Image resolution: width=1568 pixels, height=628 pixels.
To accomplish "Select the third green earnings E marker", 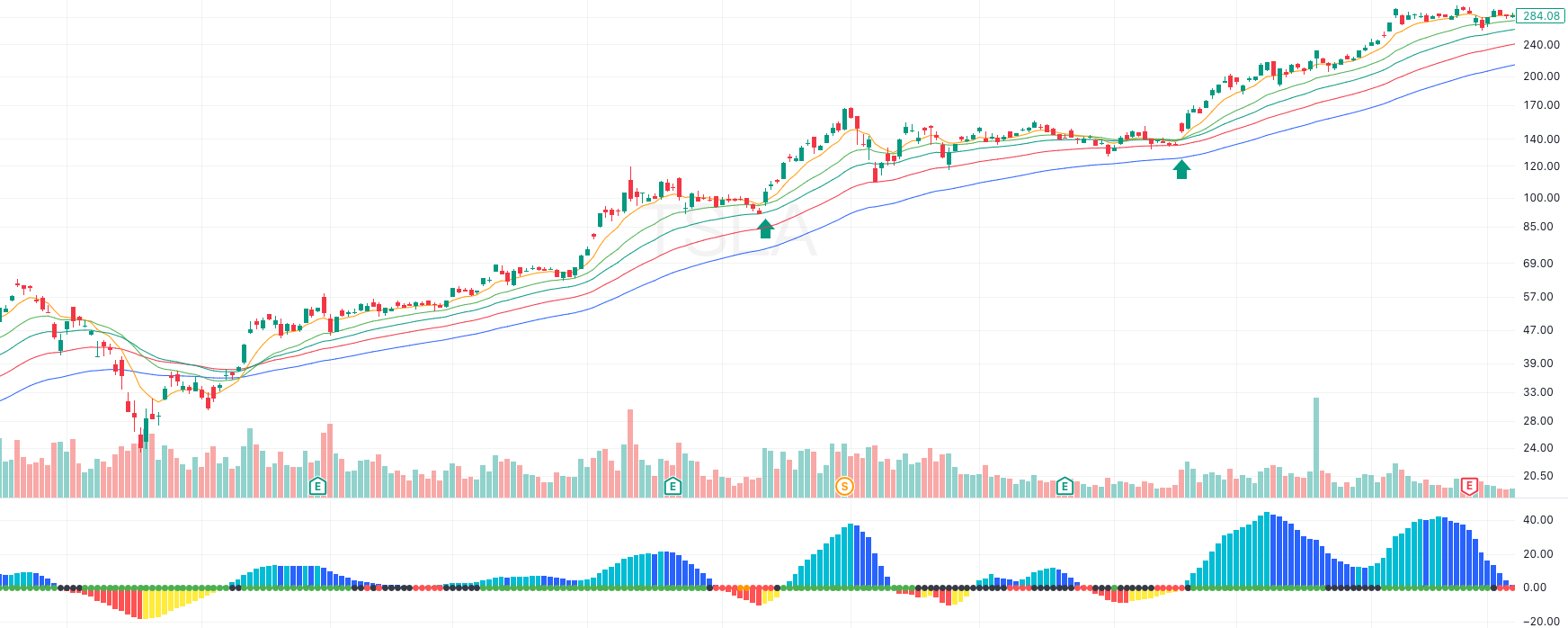I will click(1065, 487).
